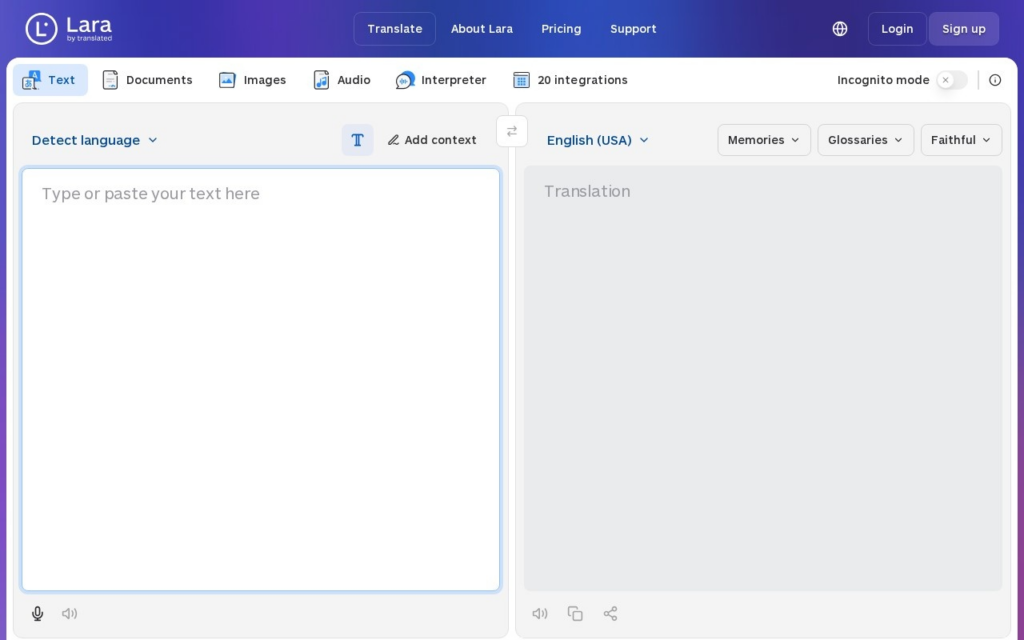The width and height of the screenshot is (1024, 640).
Task: Open the Faithful style dropdown
Action: coord(961,140)
